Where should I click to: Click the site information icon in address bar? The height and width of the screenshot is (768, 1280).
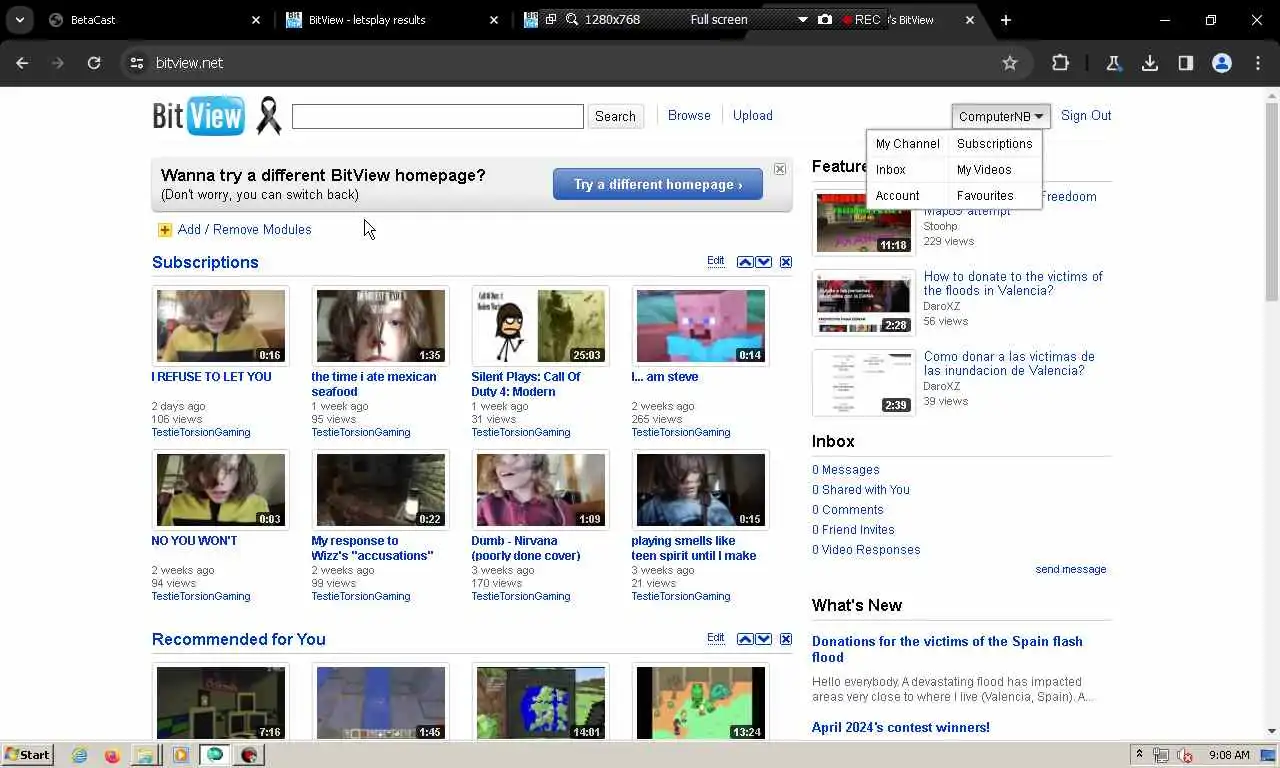tap(137, 63)
